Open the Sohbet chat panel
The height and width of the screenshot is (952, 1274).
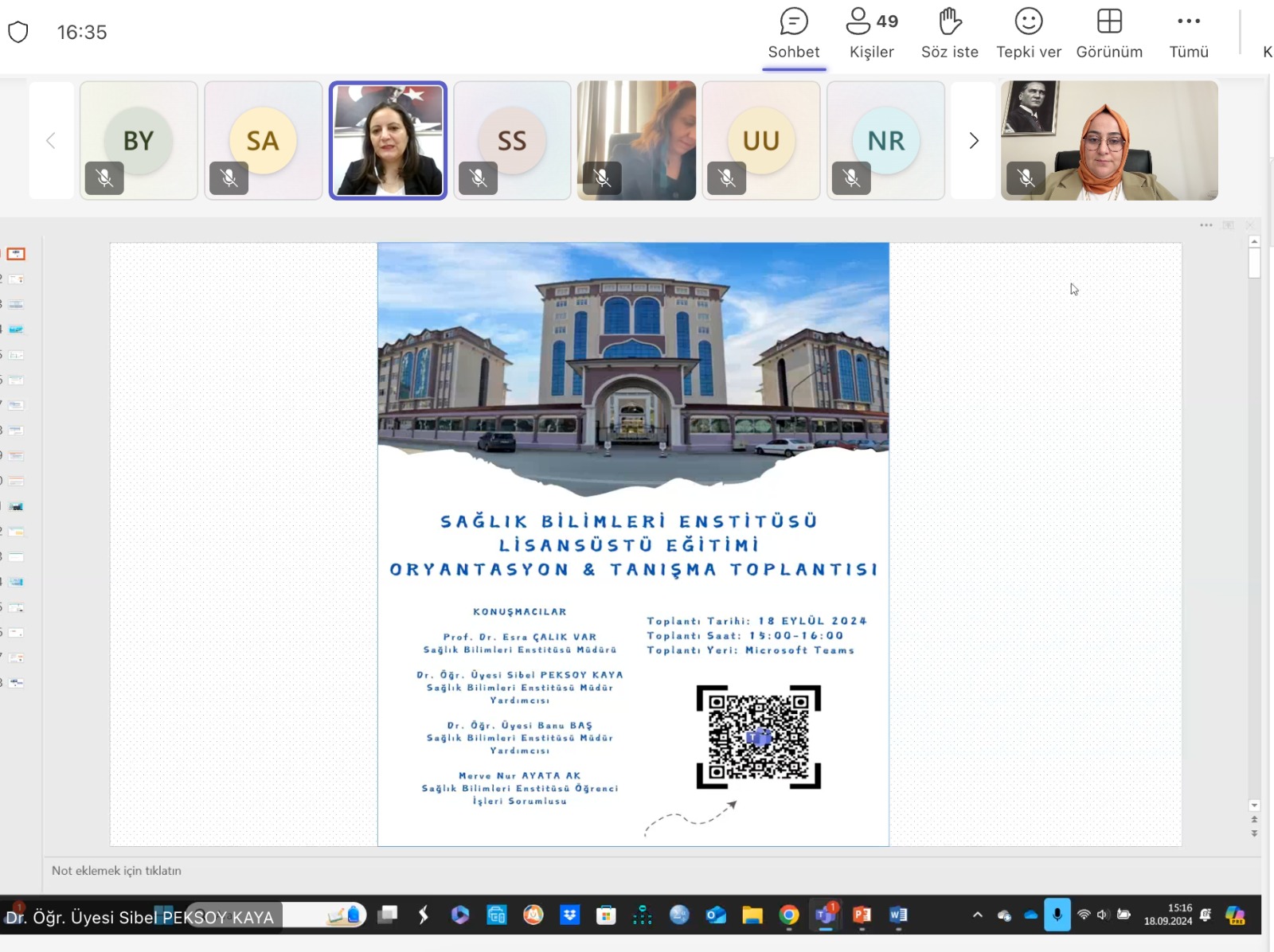pos(793,33)
